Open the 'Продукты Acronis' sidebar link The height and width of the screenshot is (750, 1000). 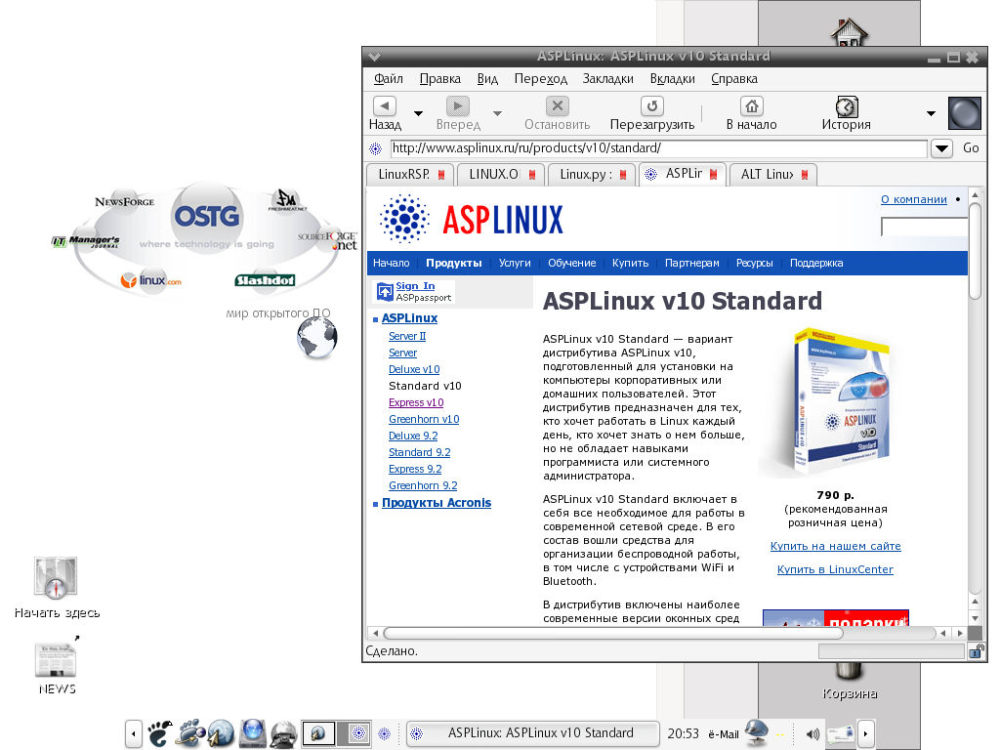pos(436,503)
